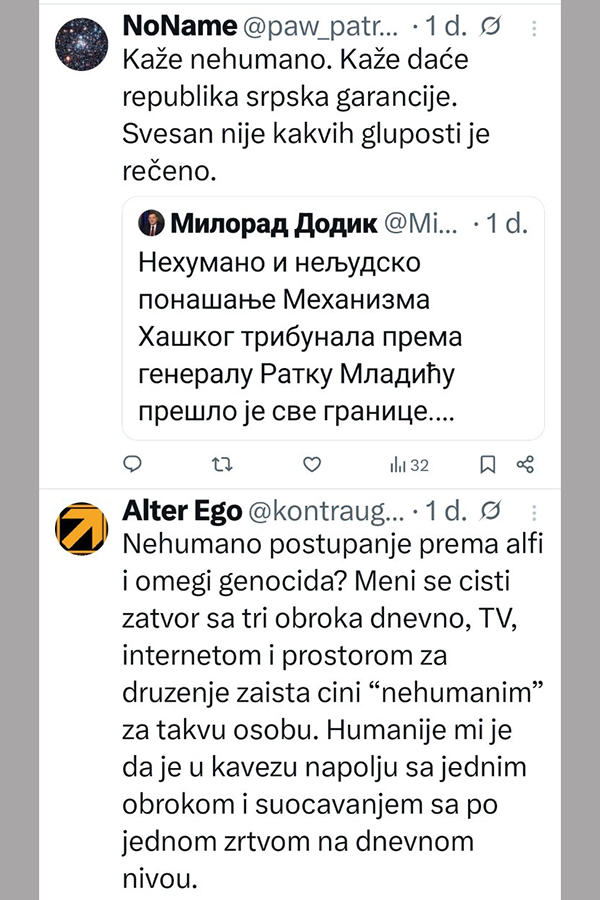This screenshot has width=600, height=900.
Task: Like NoName's tweet with the heart icon
Action: tap(312, 464)
